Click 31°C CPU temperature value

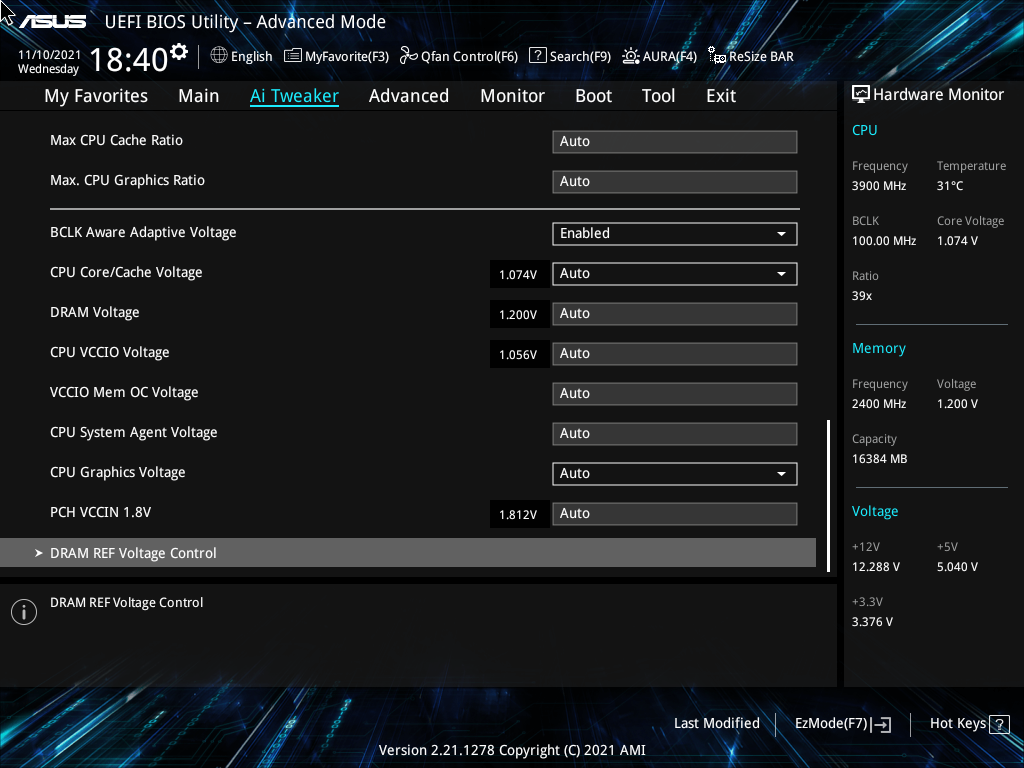click(950, 186)
